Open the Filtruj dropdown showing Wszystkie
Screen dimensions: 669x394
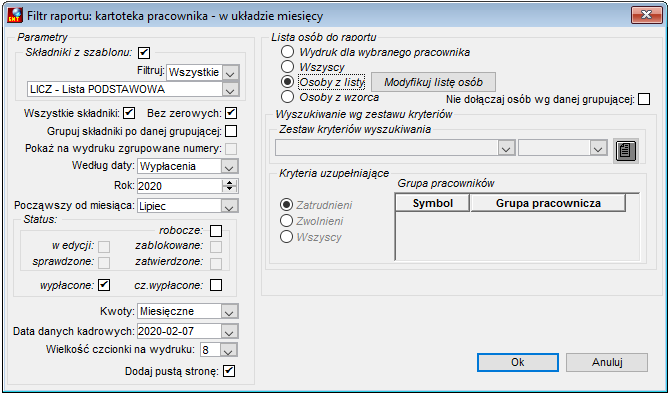coord(230,73)
